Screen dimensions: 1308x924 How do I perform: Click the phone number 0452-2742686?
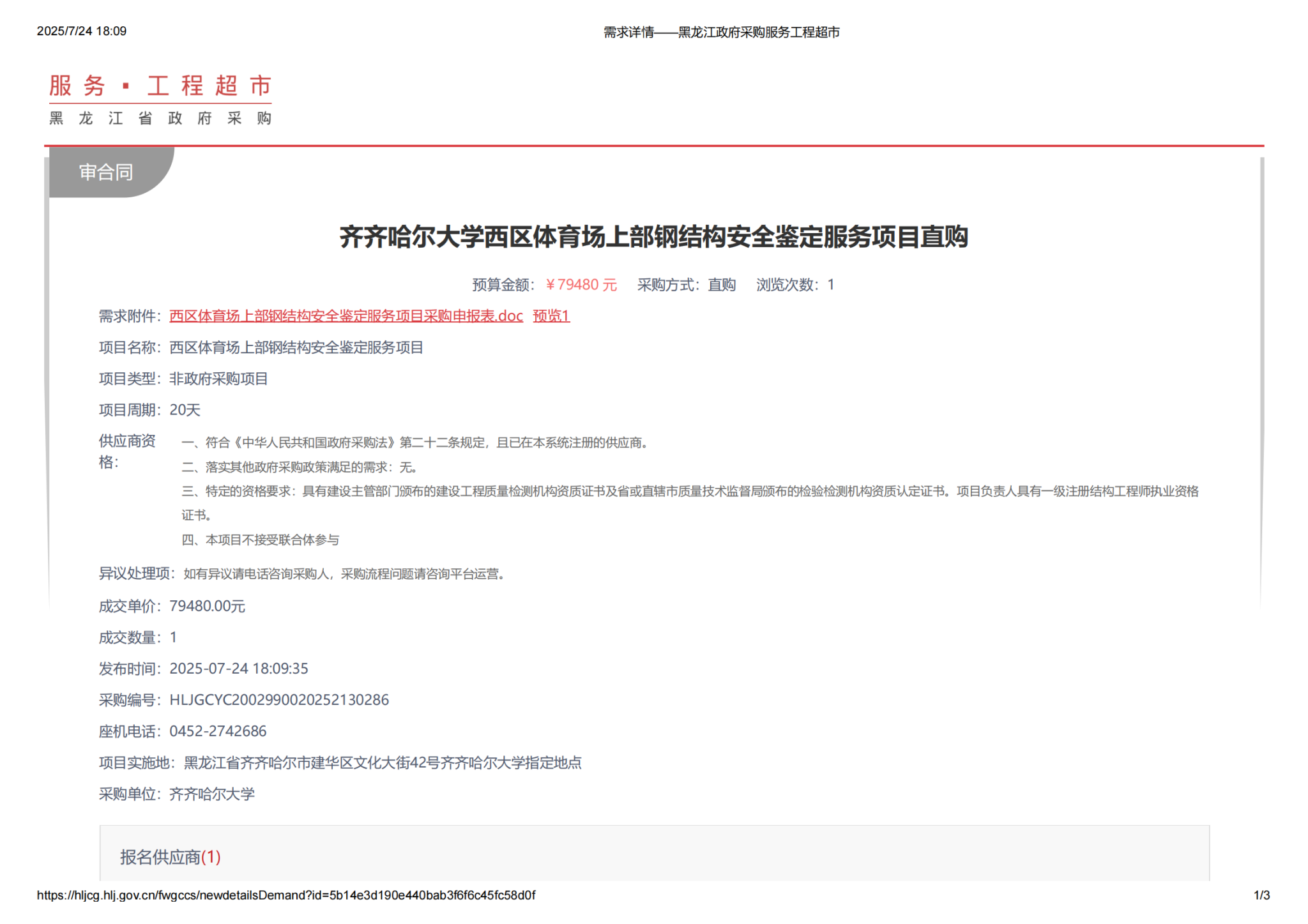point(218,731)
